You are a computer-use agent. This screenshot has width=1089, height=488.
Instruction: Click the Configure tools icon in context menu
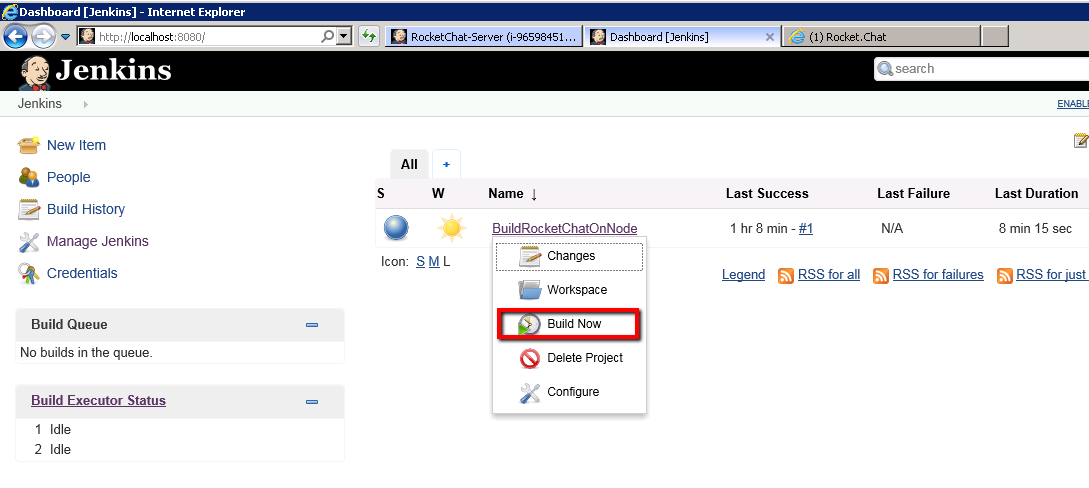[x=530, y=392]
